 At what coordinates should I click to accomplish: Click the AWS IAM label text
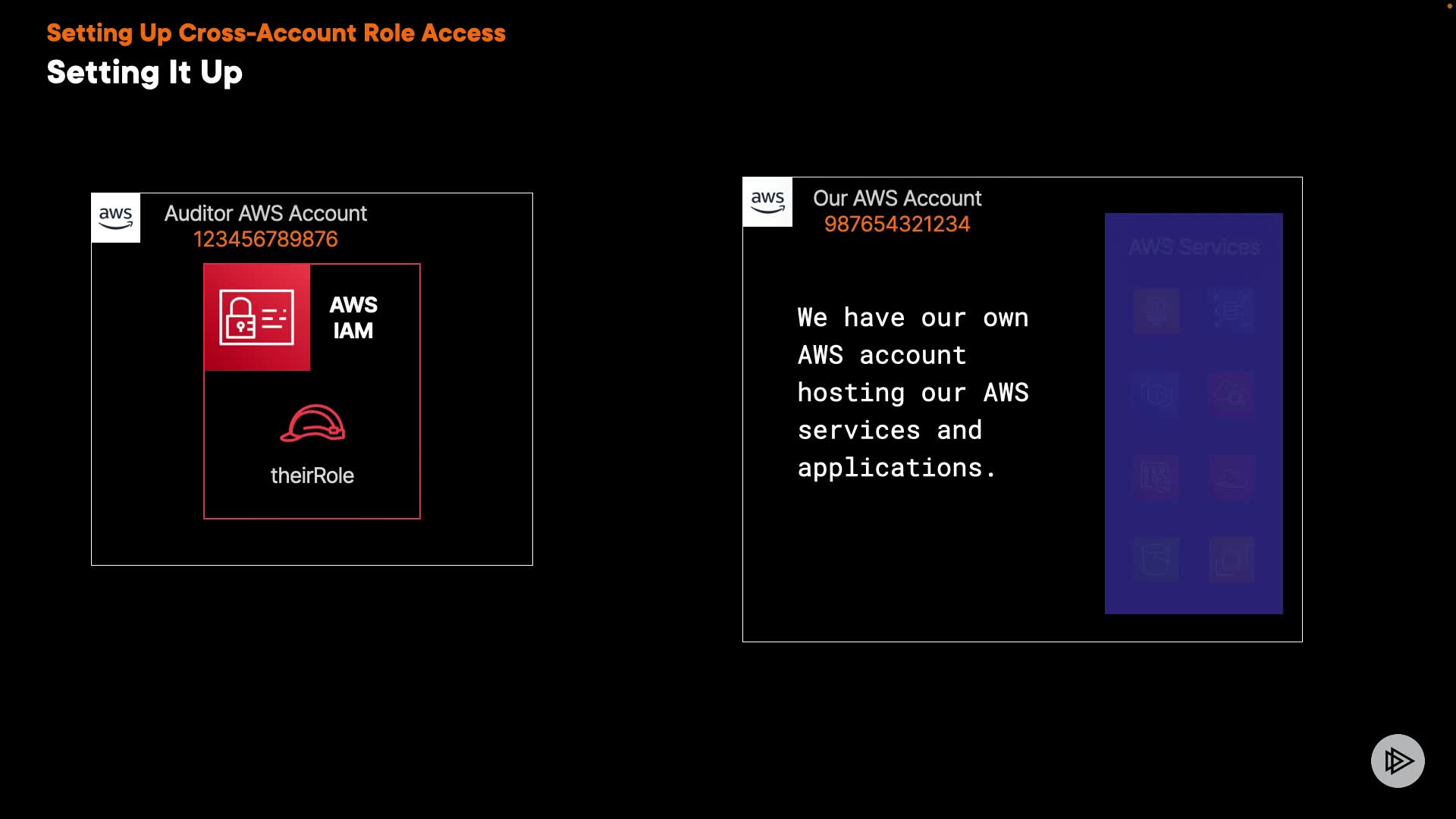pyautogui.click(x=353, y=318)
